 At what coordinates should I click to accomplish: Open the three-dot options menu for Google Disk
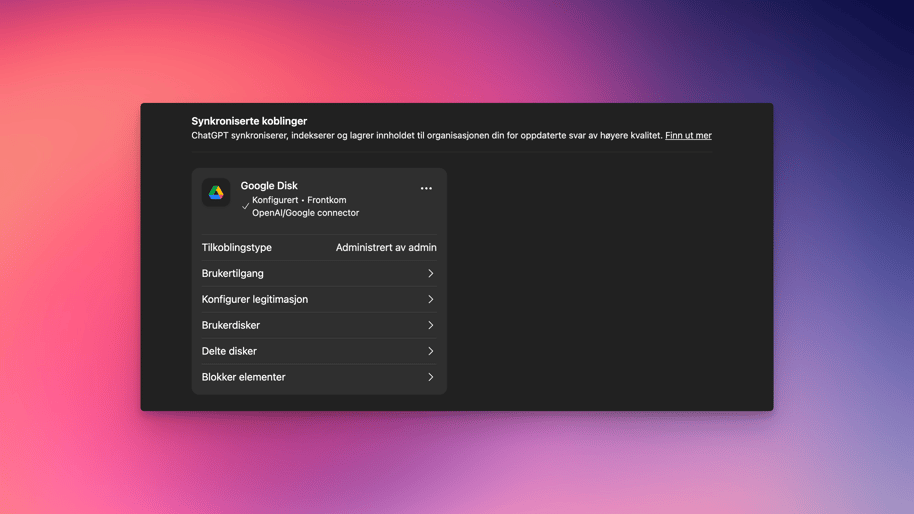426,188
